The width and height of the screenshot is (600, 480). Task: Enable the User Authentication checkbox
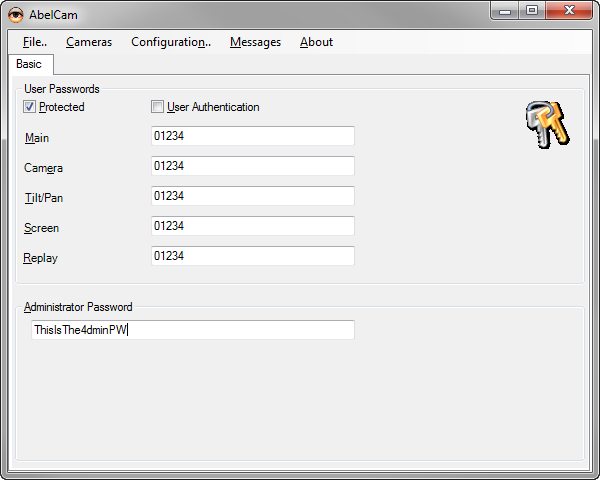[157, 107]
